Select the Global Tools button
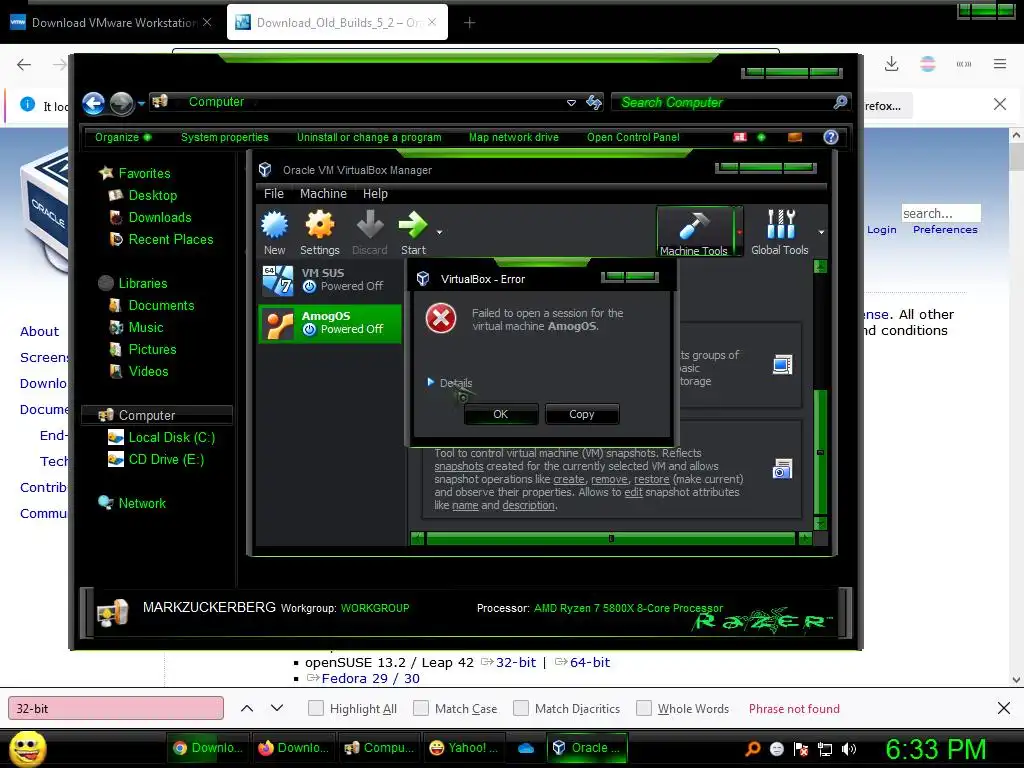 (780, 232)
